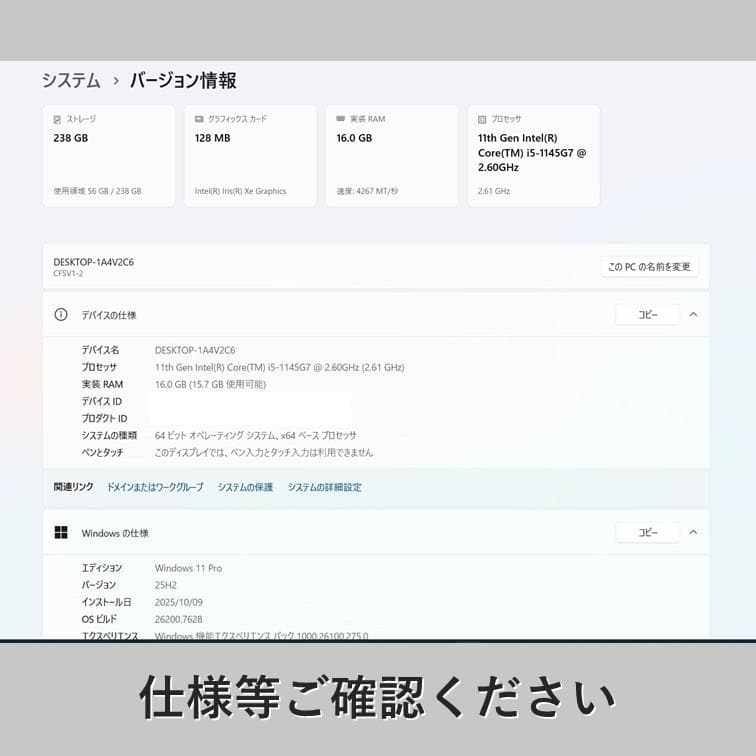Select the 16.0 GB (15.7 GB 使用可能) value
Screen dimensions: 756x756
pyautogui.click(x=210, y=384)
